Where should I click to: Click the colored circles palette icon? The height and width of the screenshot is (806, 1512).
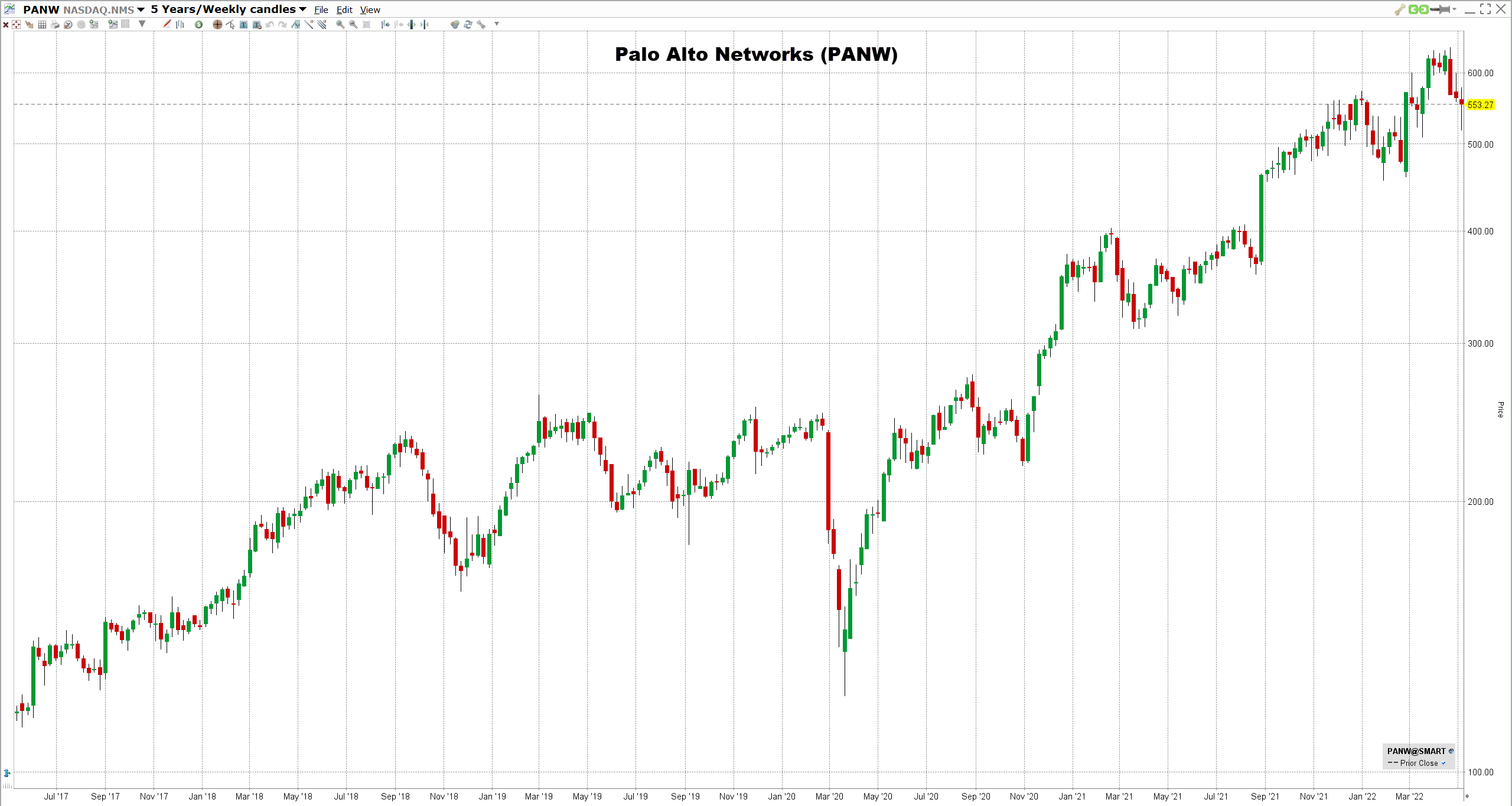tap(455, 24)
